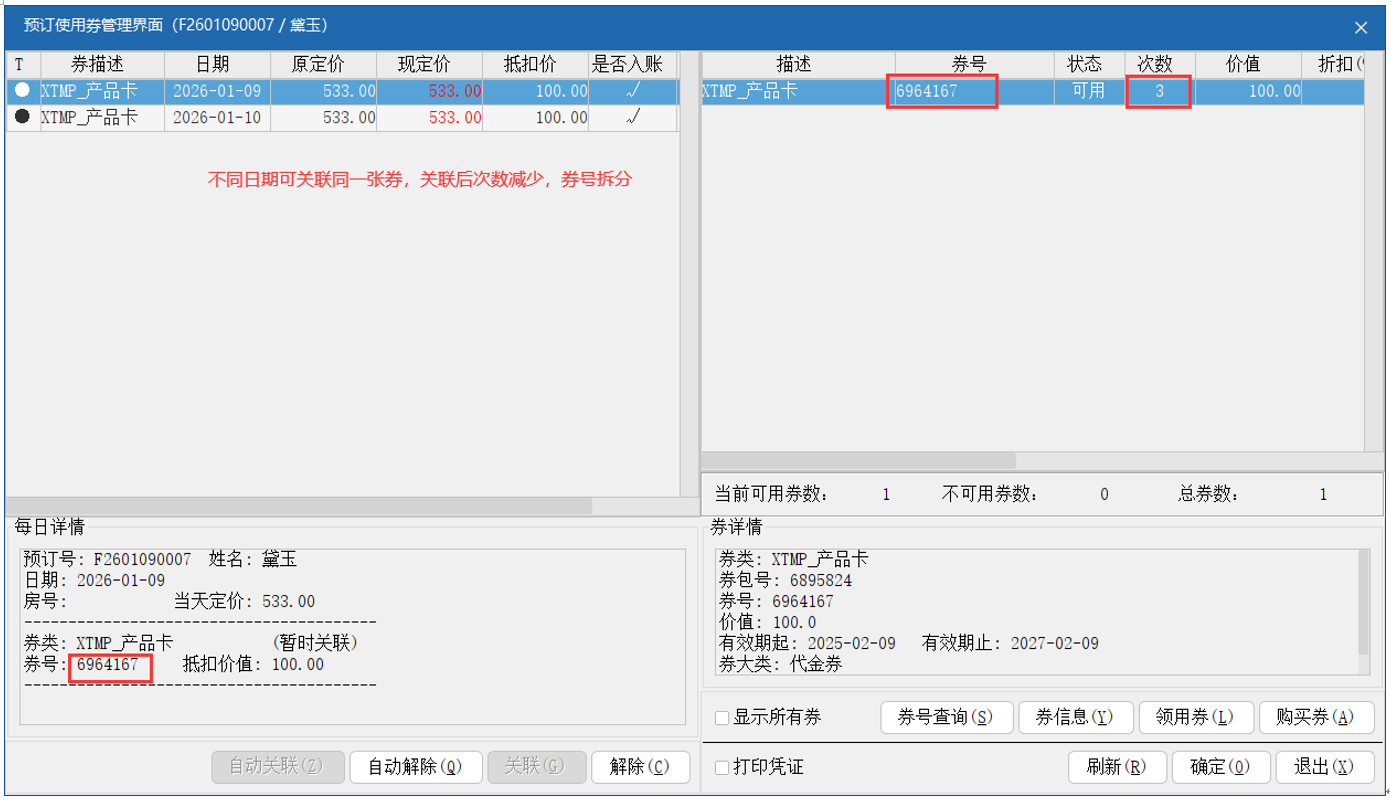
Task: Refresh the list with 刷新(R)
Action: (1115, 767)
